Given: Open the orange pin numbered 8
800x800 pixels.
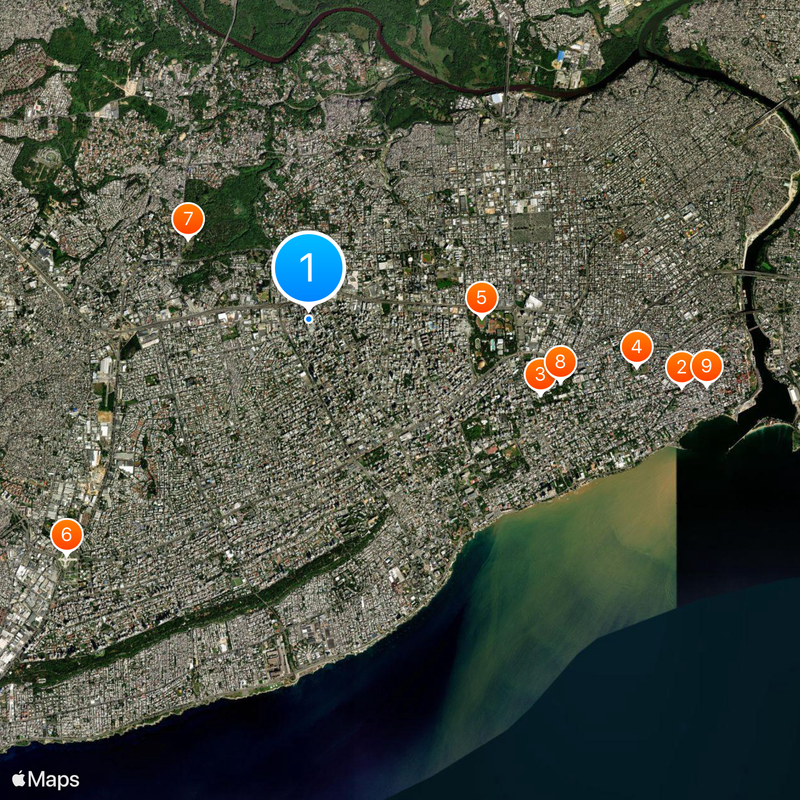Looking at the screenshot, I should click(560, 362).
